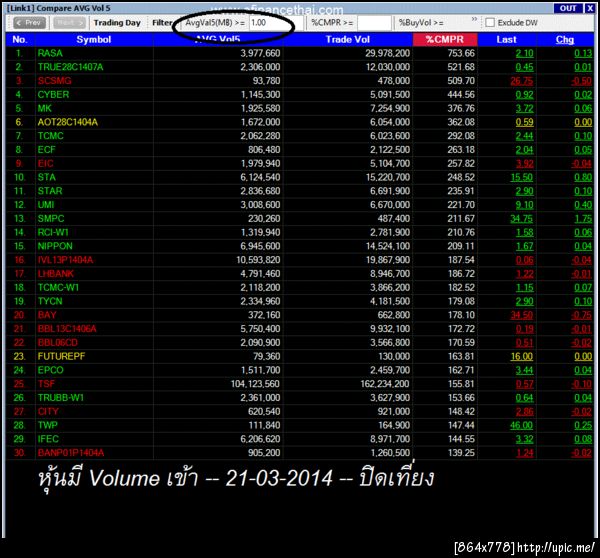
Task: Sort by %CMPR column header
Action: (x=445, y=39)
